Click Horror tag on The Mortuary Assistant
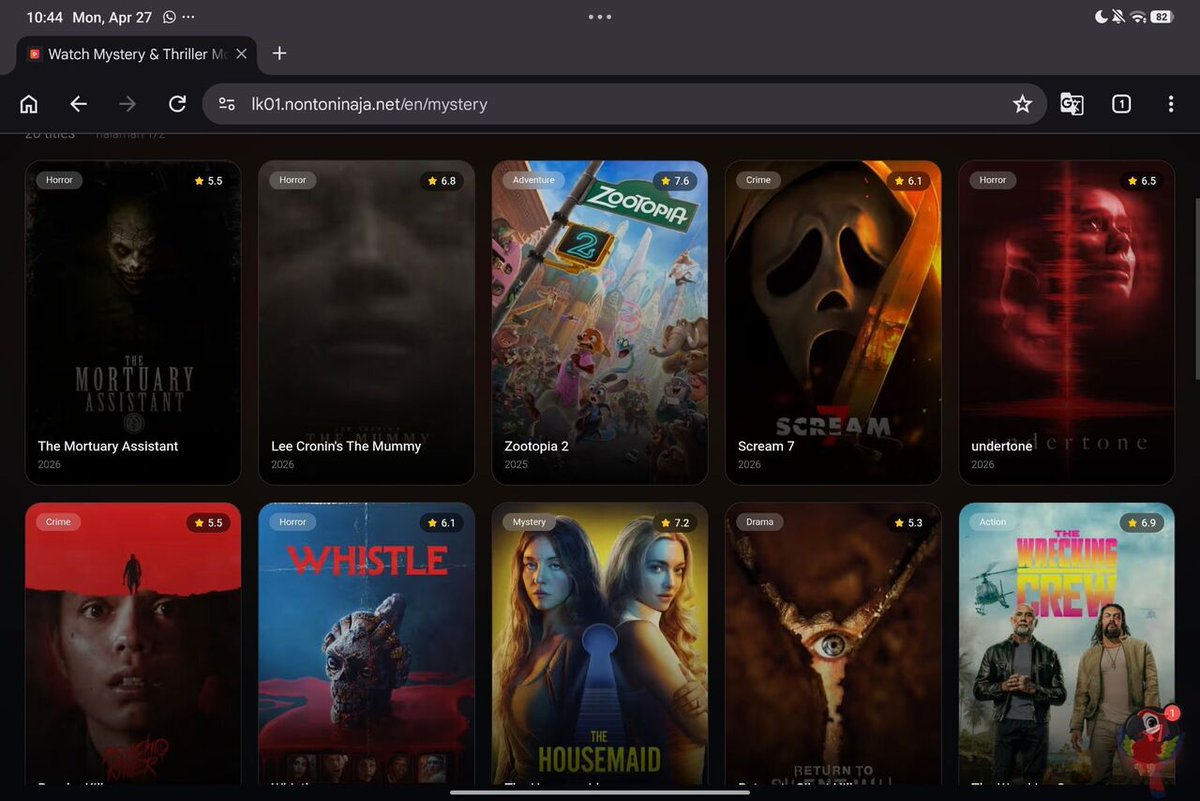The image size is (1200, 801). (x=59, y=180)
